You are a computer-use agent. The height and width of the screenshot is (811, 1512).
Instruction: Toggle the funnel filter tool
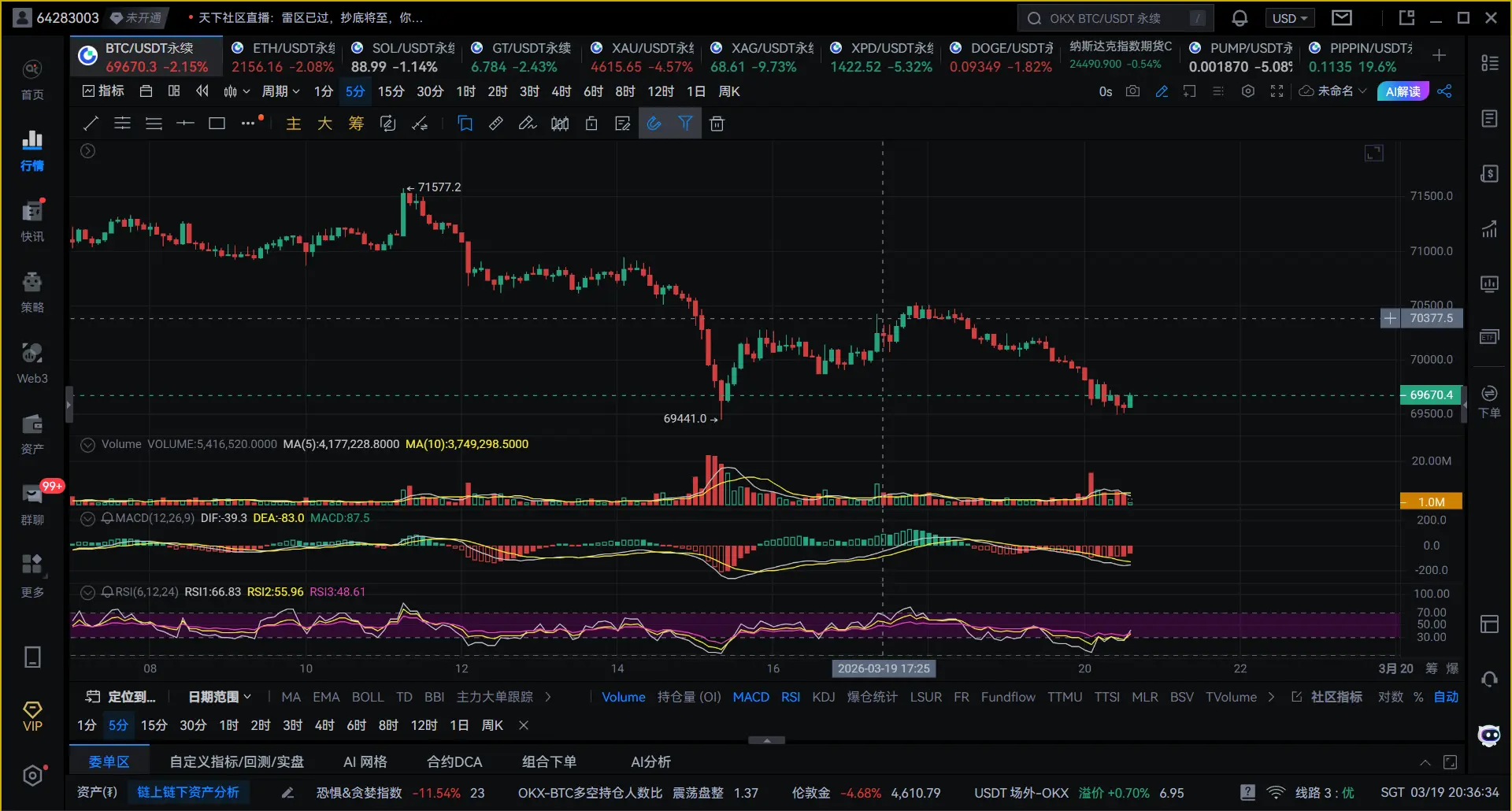pyautogui.click(x=685, y=124)
